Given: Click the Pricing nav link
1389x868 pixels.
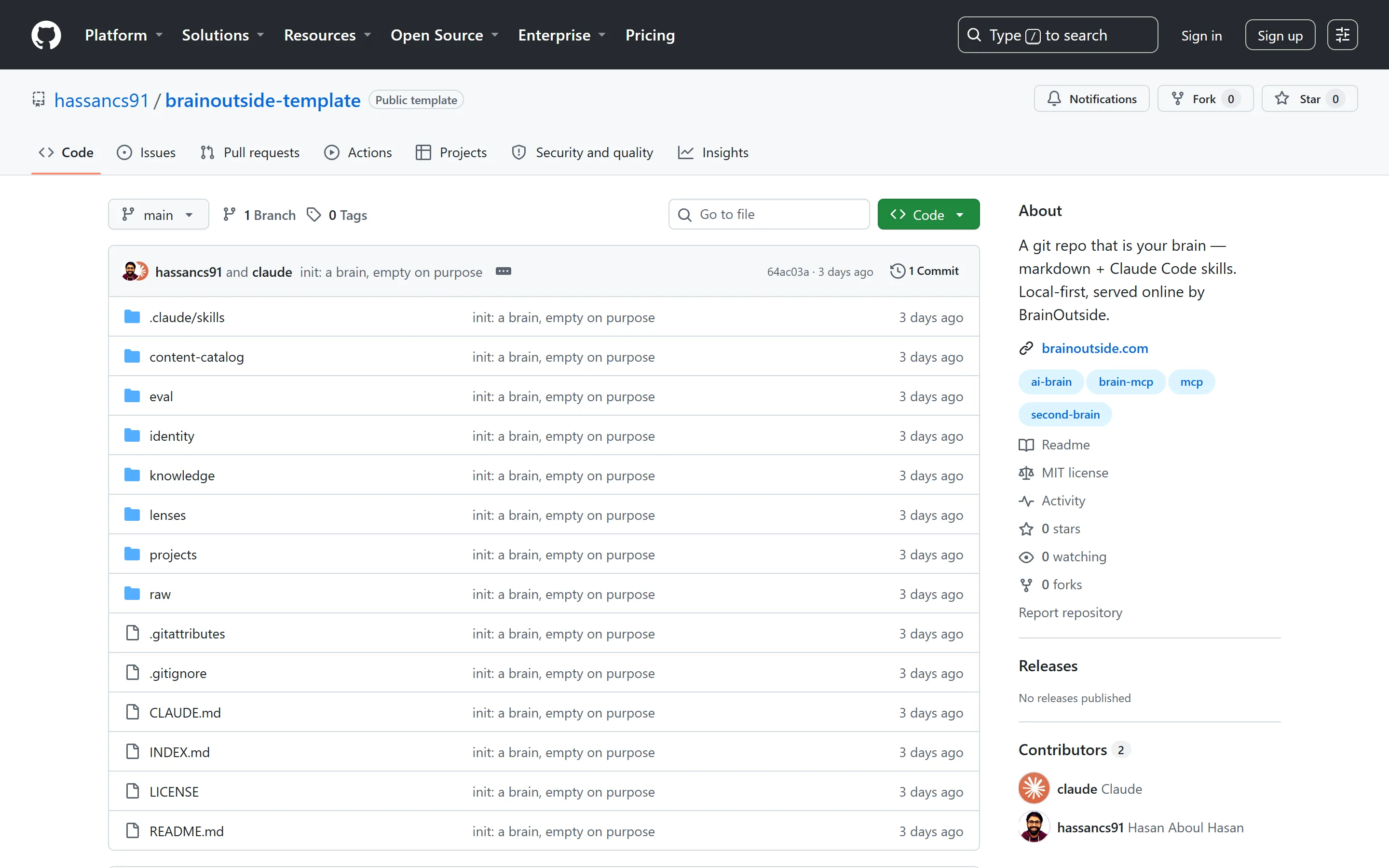Looking at the screenshot, I should pos(650,35).
